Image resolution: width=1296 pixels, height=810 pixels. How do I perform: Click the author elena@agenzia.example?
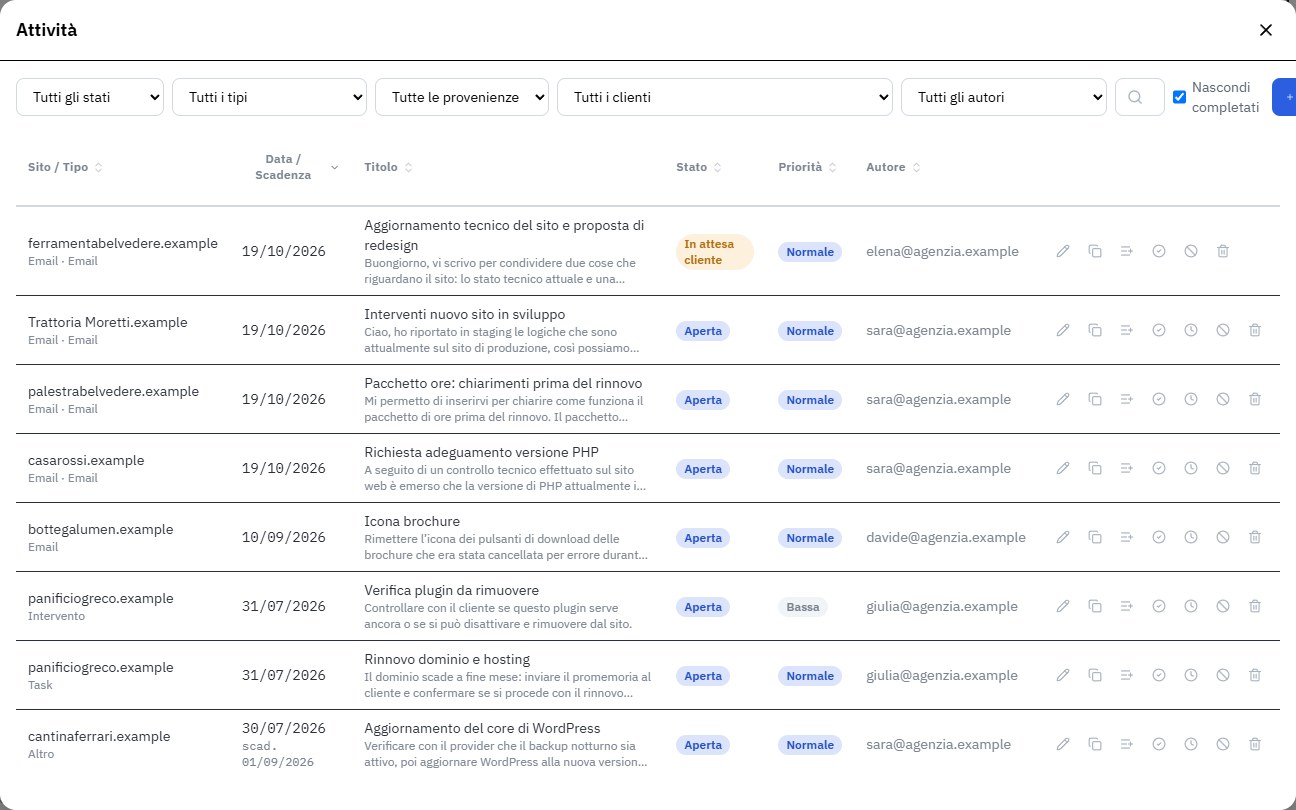942,251
